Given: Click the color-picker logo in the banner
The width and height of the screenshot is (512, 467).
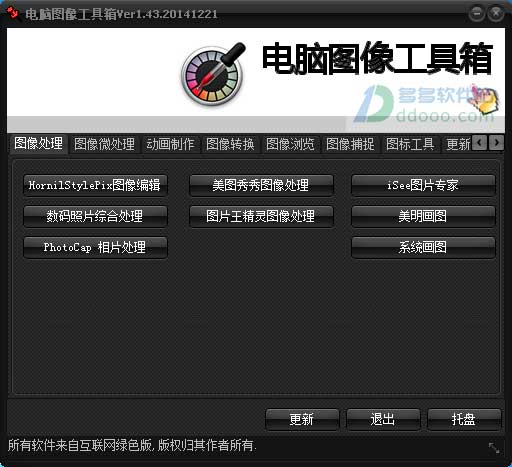Looking at the screenshot, I should 213,73.
